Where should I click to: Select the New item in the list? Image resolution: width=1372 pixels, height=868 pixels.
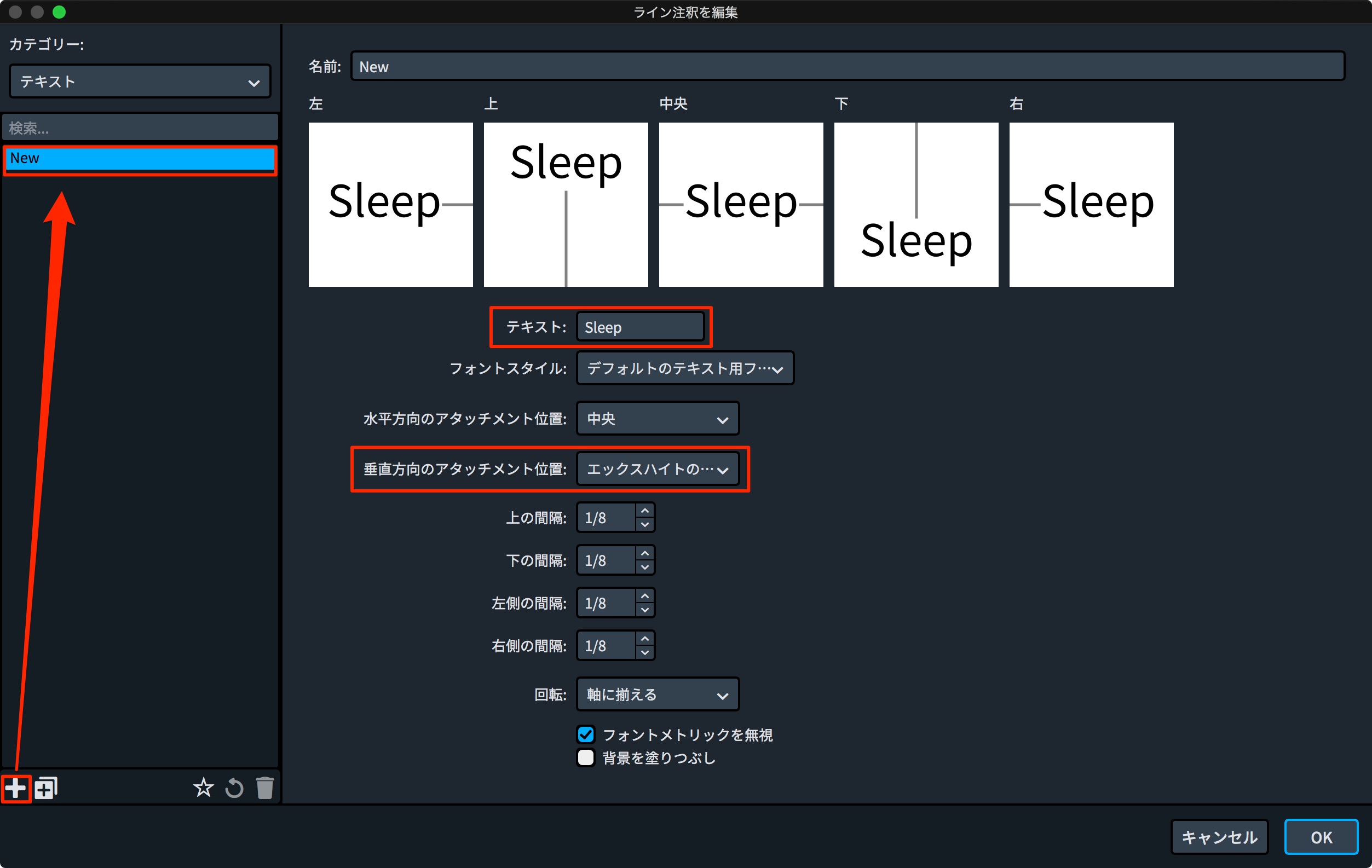pos(140,158)
